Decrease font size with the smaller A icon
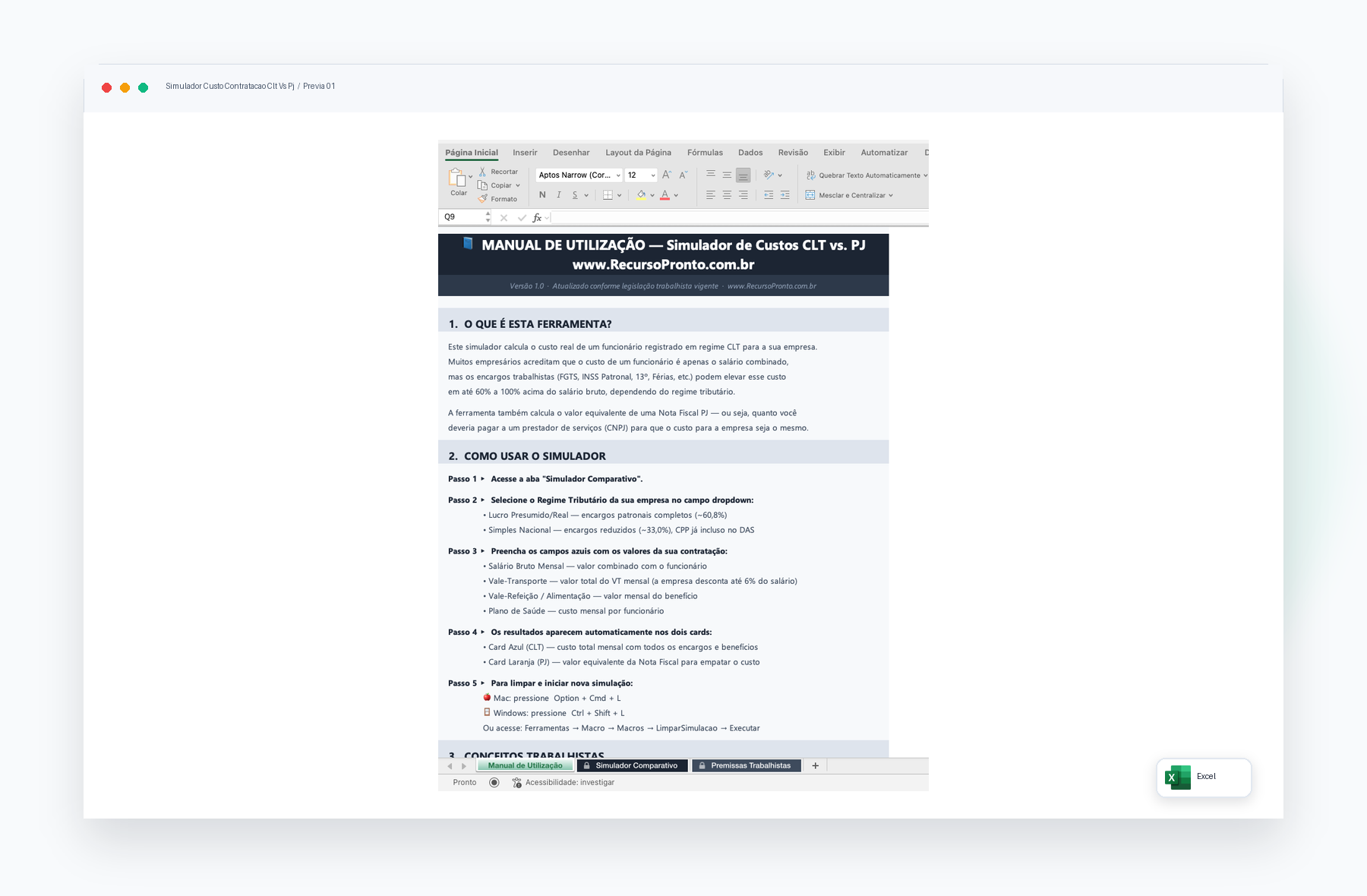Image resolution: width=1367 pixels, height=896 pixels. pos(683,175)
